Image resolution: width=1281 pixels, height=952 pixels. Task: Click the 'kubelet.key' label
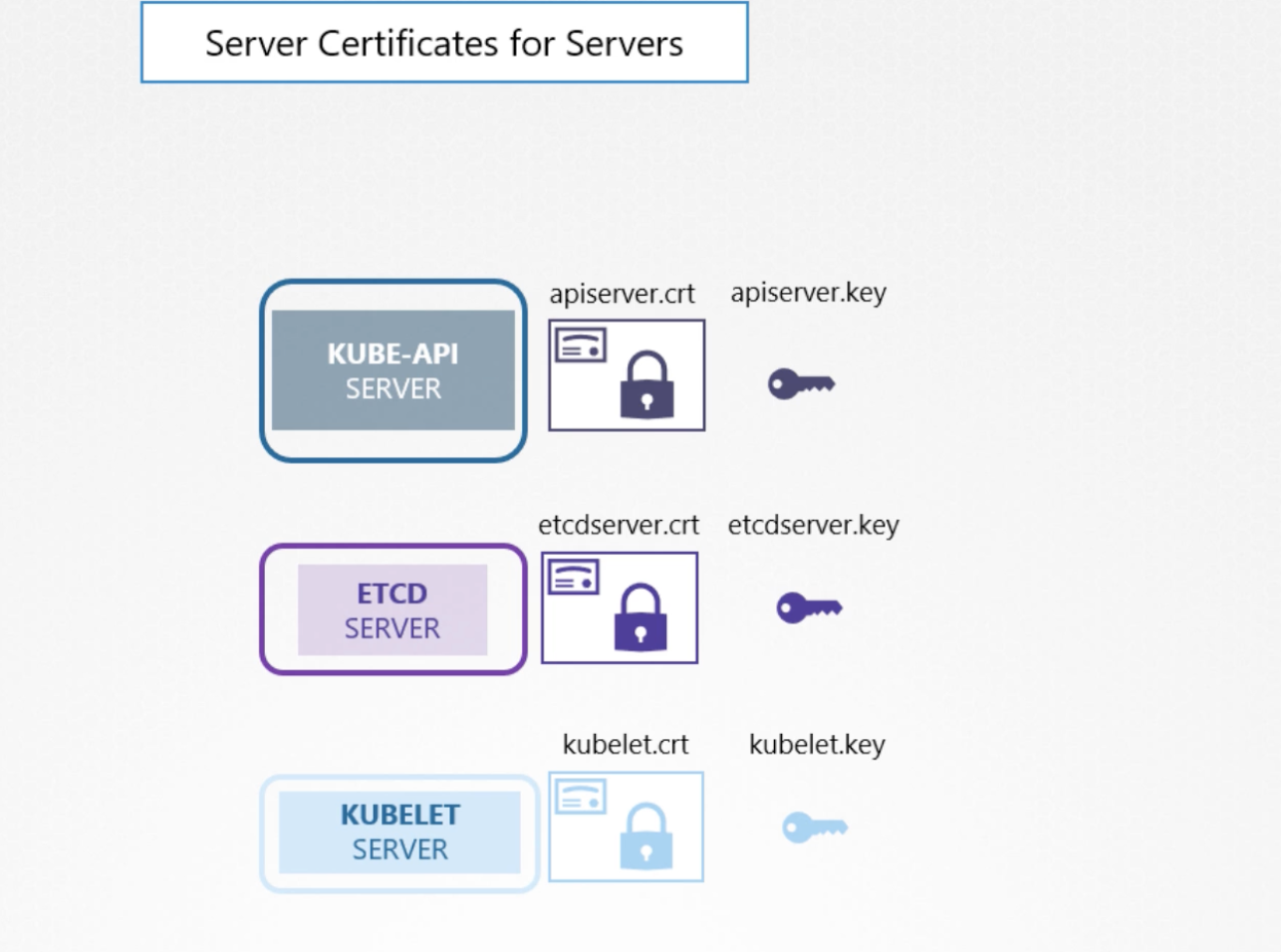(817, 745)
